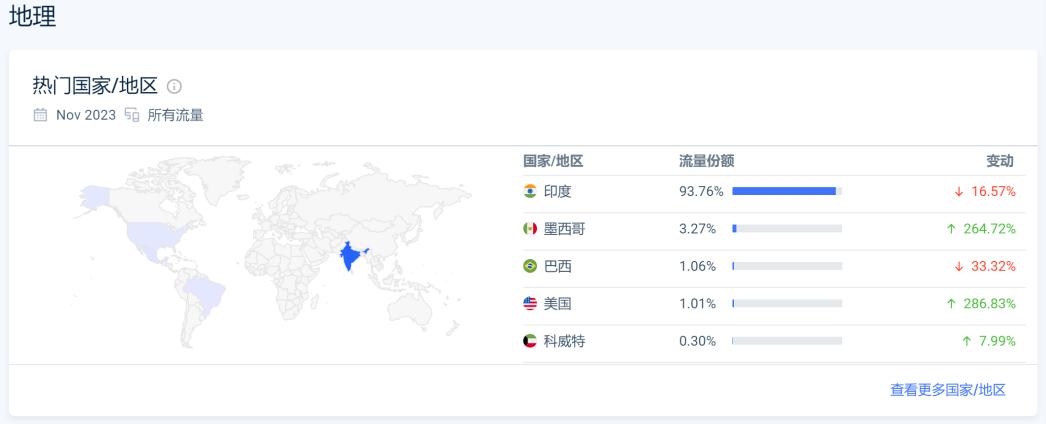Click the calendar icon before Nov 2023
The image size is (1046, 424).
click(40, 115)
